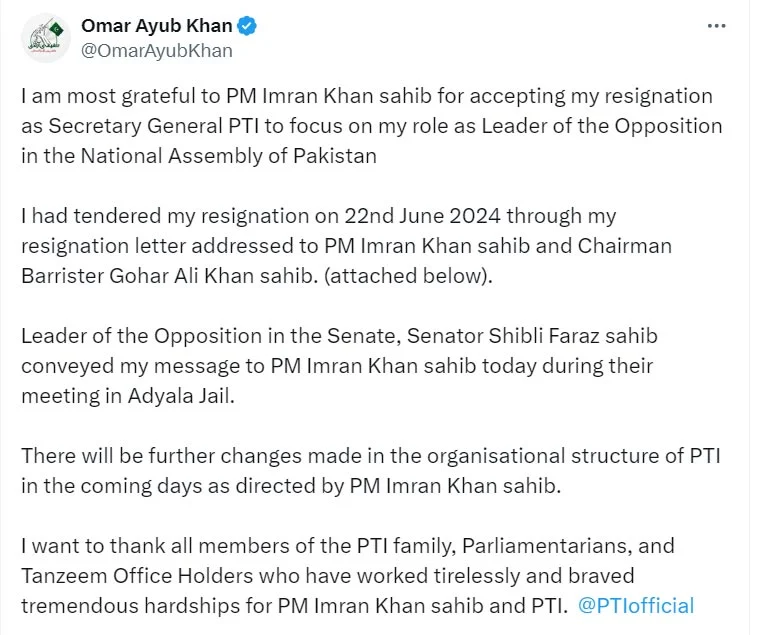
Task: Click the paragraph starting "I am most grateful"
Action: tap(370, 126)
